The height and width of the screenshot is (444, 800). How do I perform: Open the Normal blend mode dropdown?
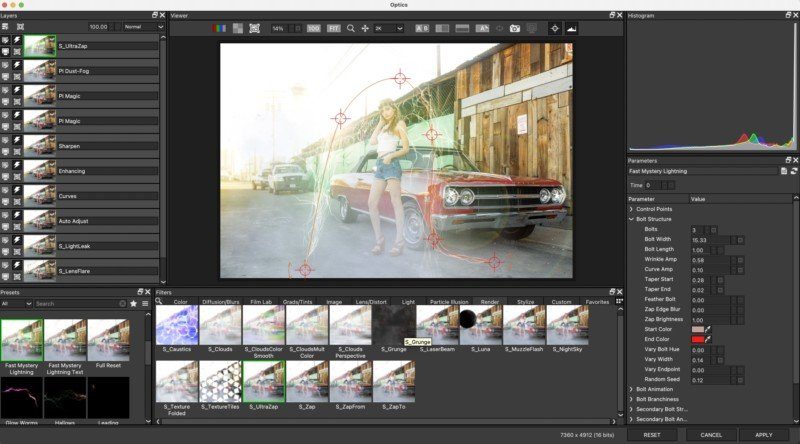click(141, 27)
